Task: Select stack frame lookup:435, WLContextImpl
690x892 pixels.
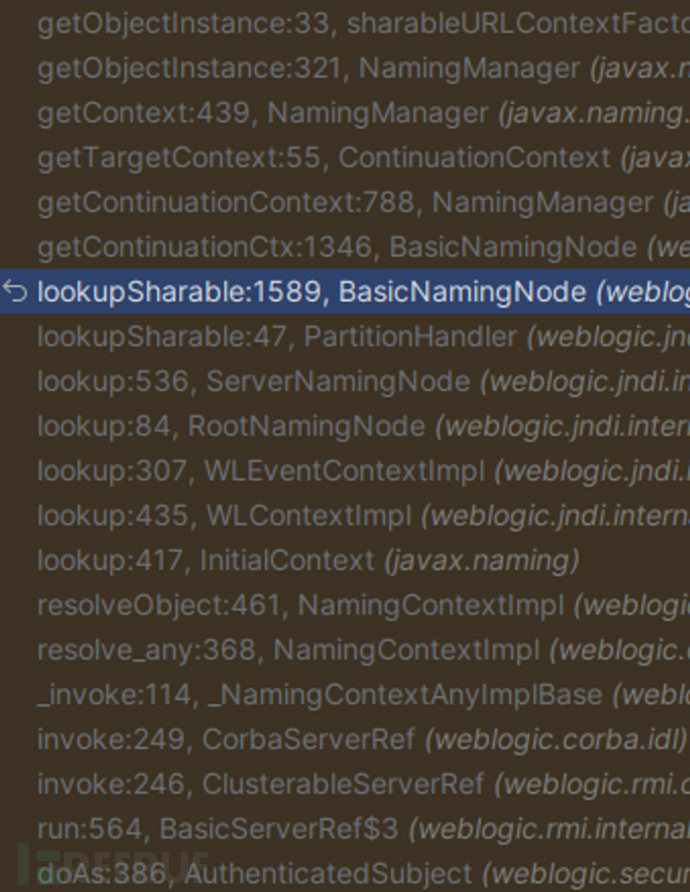Action: (x=345, y=515)
